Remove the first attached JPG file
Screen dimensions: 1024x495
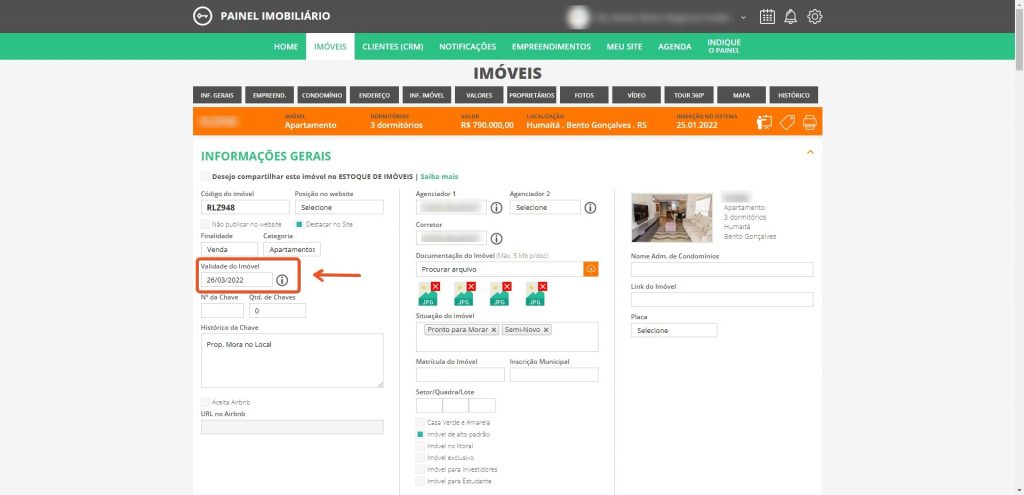[x=437, y=287]
